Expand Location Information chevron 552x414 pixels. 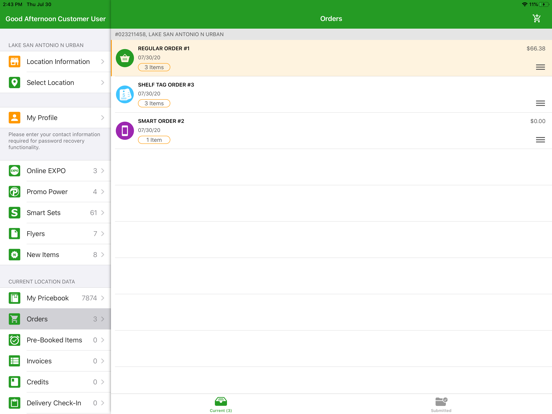(102, 62)
